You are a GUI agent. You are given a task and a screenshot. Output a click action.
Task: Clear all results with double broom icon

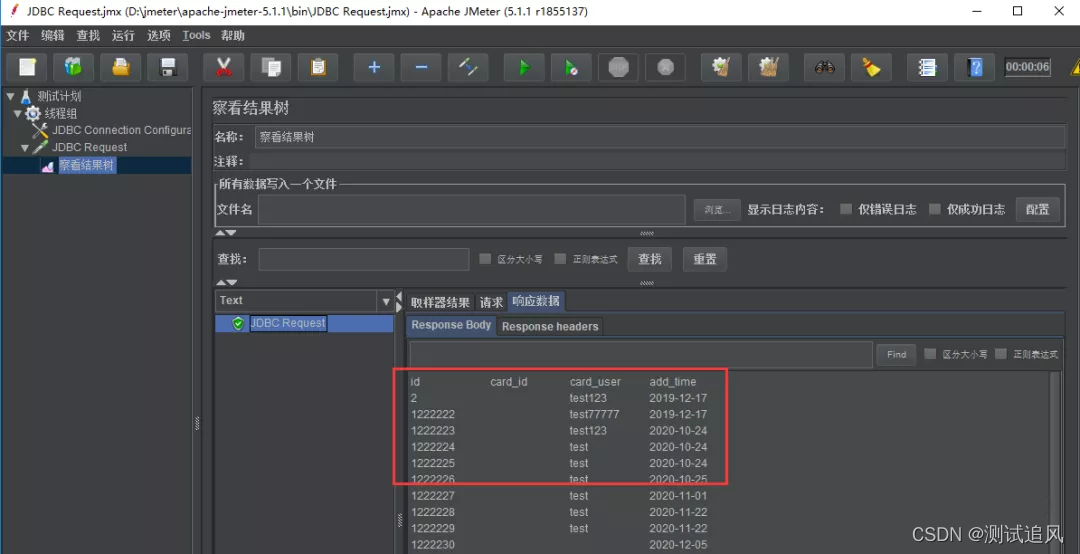768,67
